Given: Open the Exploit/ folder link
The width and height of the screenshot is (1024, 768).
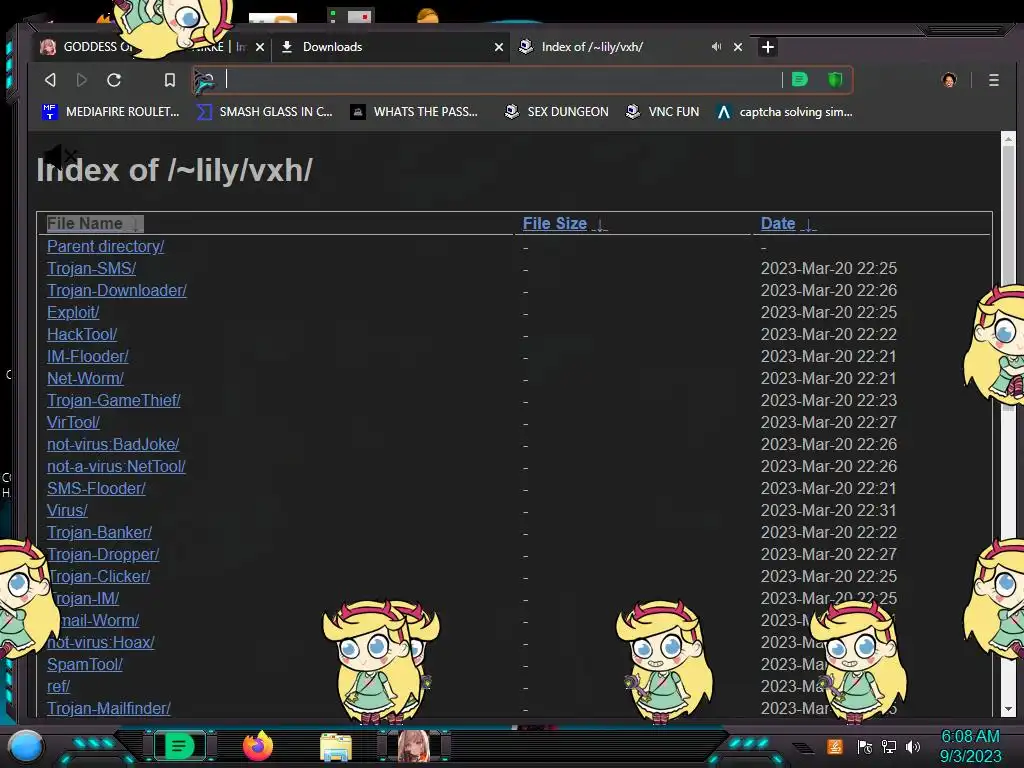Looking at the screenshot, I should click(73, 312).
